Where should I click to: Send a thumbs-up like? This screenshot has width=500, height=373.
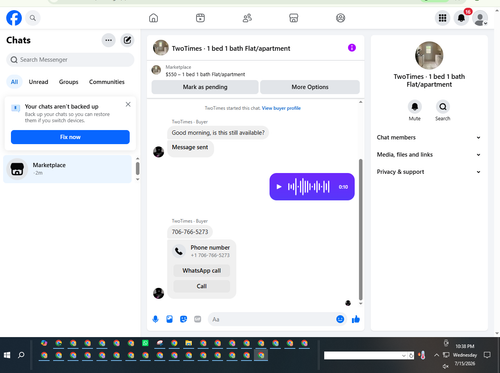(356, 319)
